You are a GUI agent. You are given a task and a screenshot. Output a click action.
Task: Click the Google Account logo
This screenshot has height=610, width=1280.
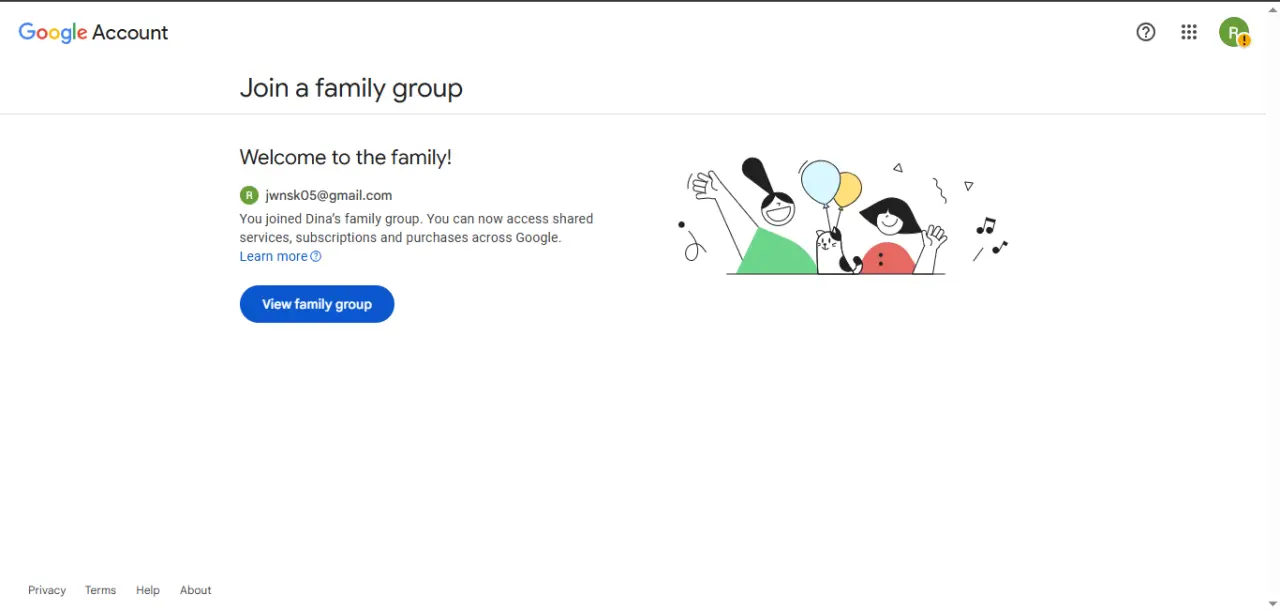coord(93,32)
